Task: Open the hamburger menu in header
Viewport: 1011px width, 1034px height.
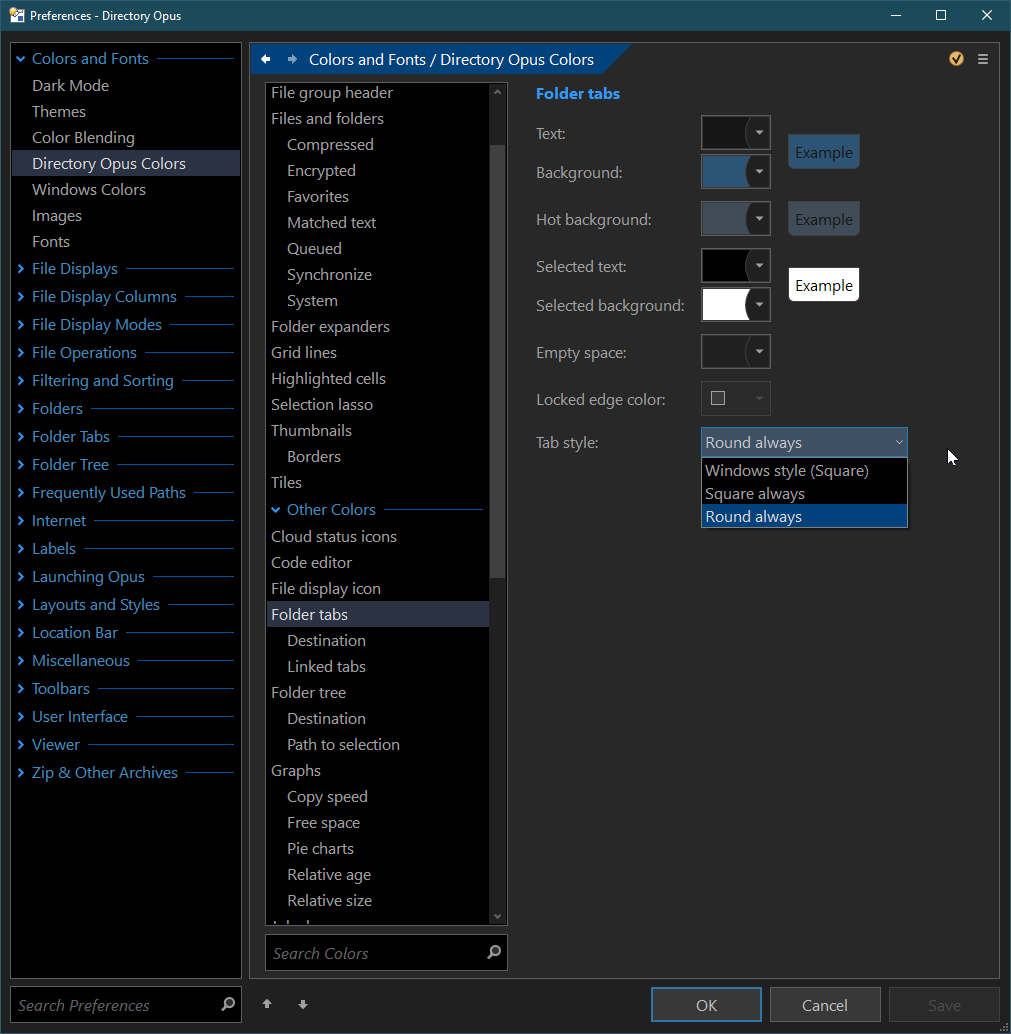Action: point(983,59)
